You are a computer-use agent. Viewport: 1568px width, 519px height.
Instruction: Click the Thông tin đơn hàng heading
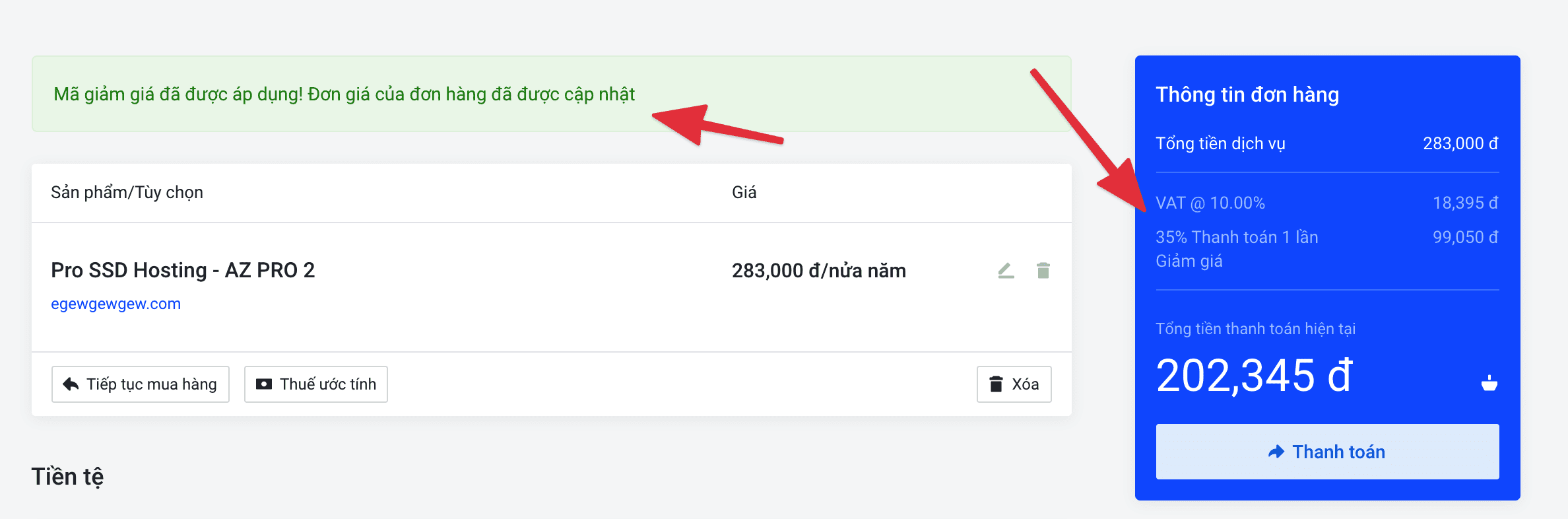pos(1247,94)
